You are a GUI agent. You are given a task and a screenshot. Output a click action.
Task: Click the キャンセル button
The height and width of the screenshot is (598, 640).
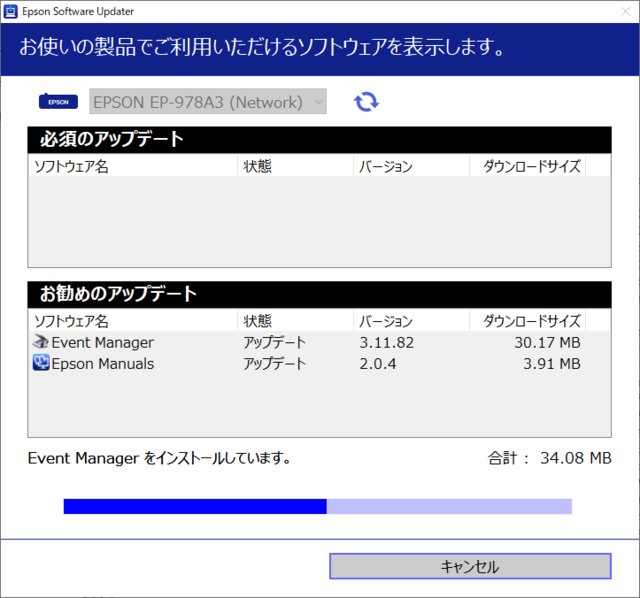point(470,566)
